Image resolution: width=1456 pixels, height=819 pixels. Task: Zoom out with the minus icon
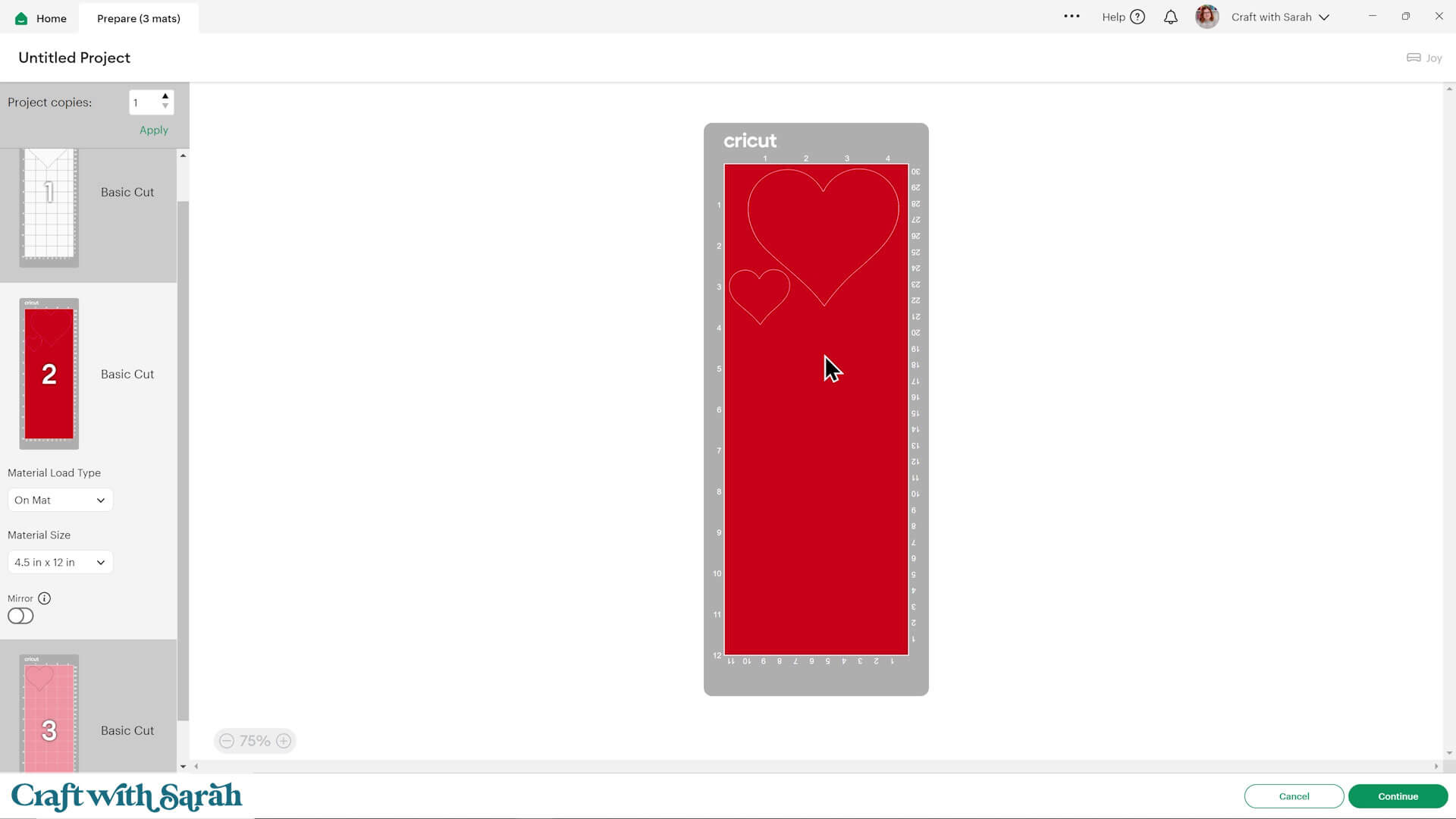tap(227, 741)
